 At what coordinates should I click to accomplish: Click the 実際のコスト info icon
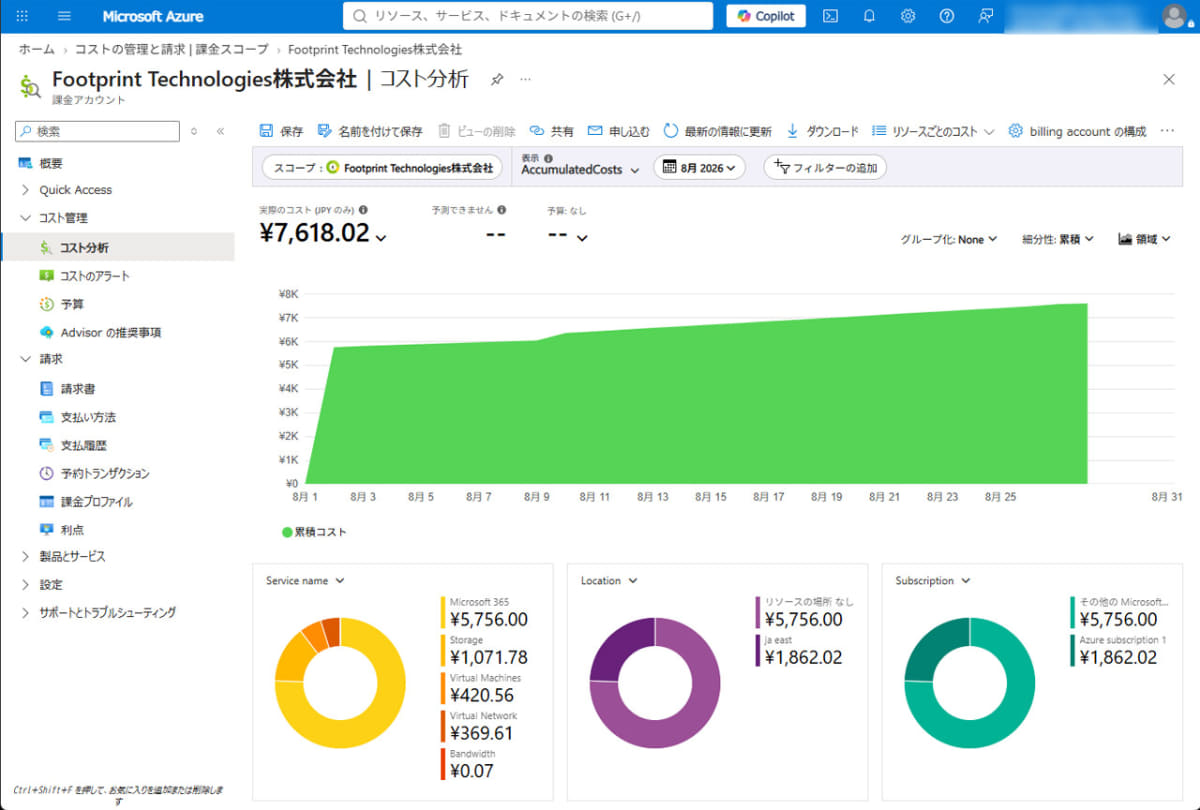[363, 210]
